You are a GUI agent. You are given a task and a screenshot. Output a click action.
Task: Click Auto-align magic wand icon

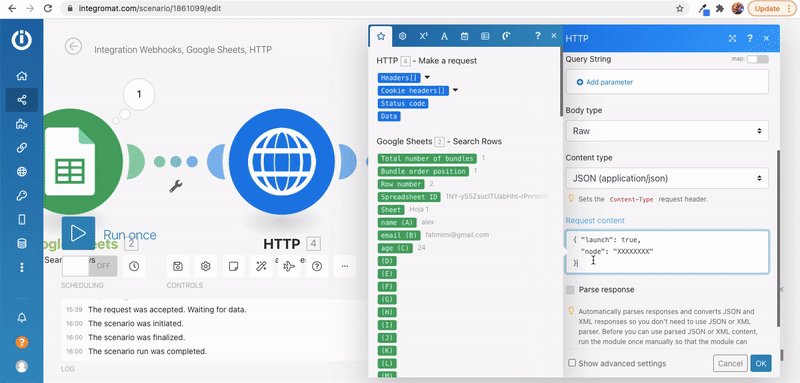tap(261, 266)
